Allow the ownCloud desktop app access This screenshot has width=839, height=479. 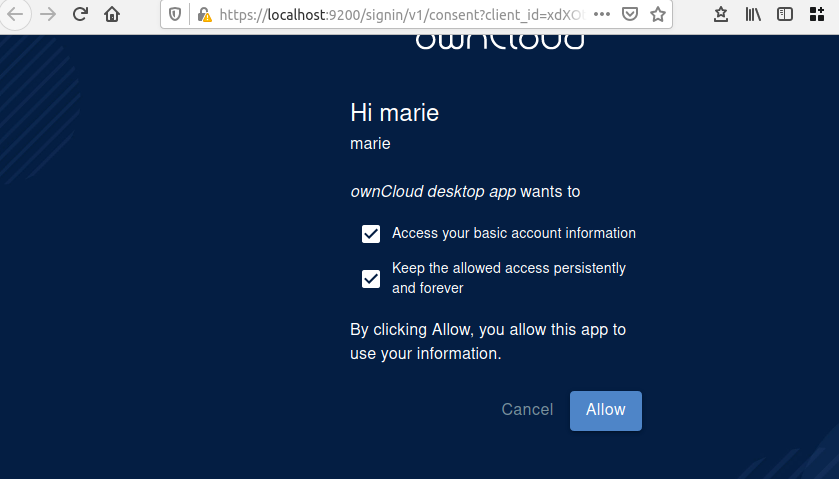[x=606, y=410]
